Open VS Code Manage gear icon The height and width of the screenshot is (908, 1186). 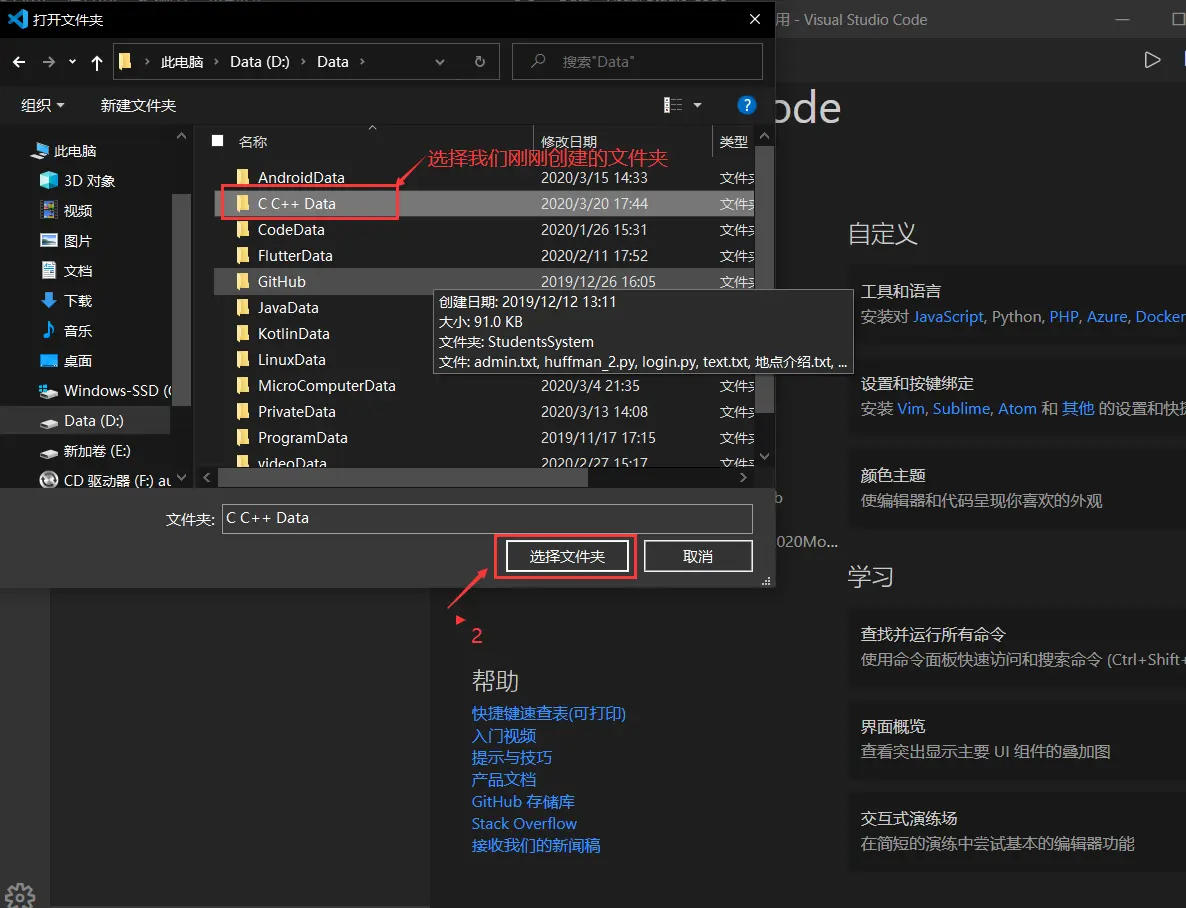tap(20, 897)
